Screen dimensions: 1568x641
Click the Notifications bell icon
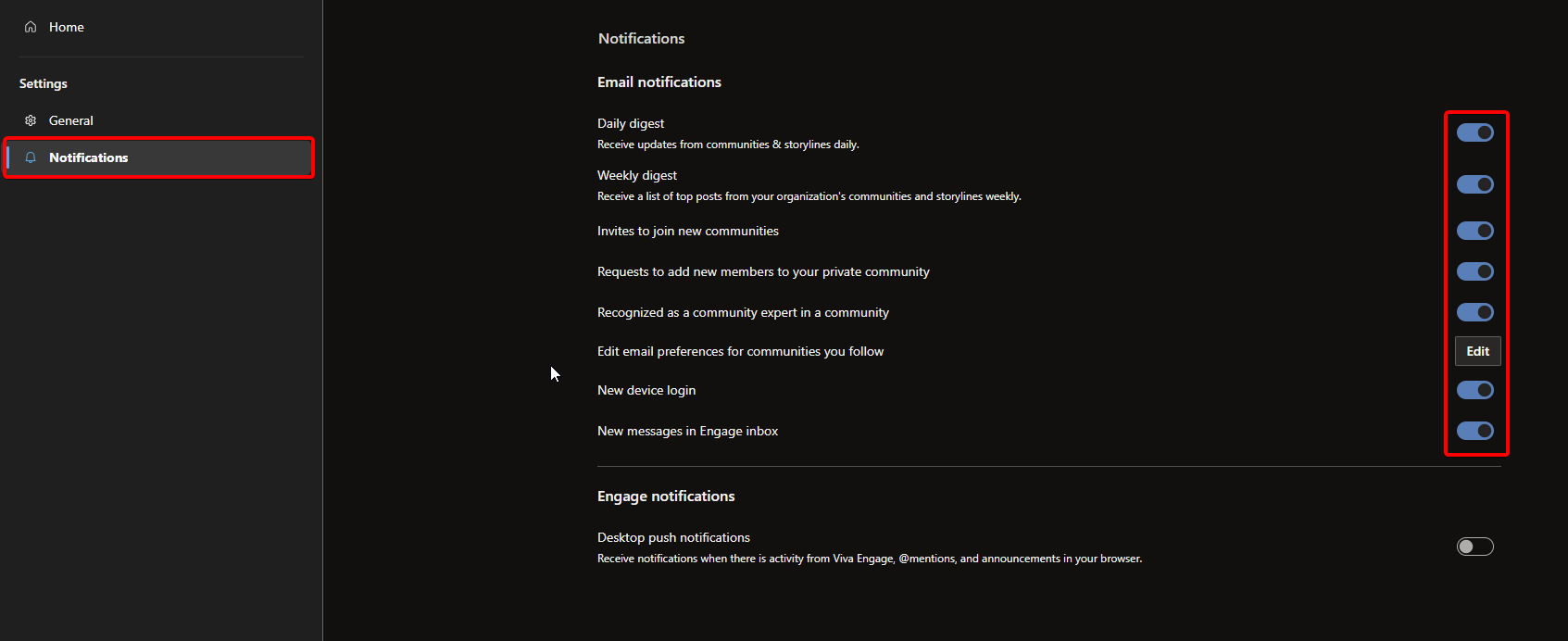coord(31,157)
